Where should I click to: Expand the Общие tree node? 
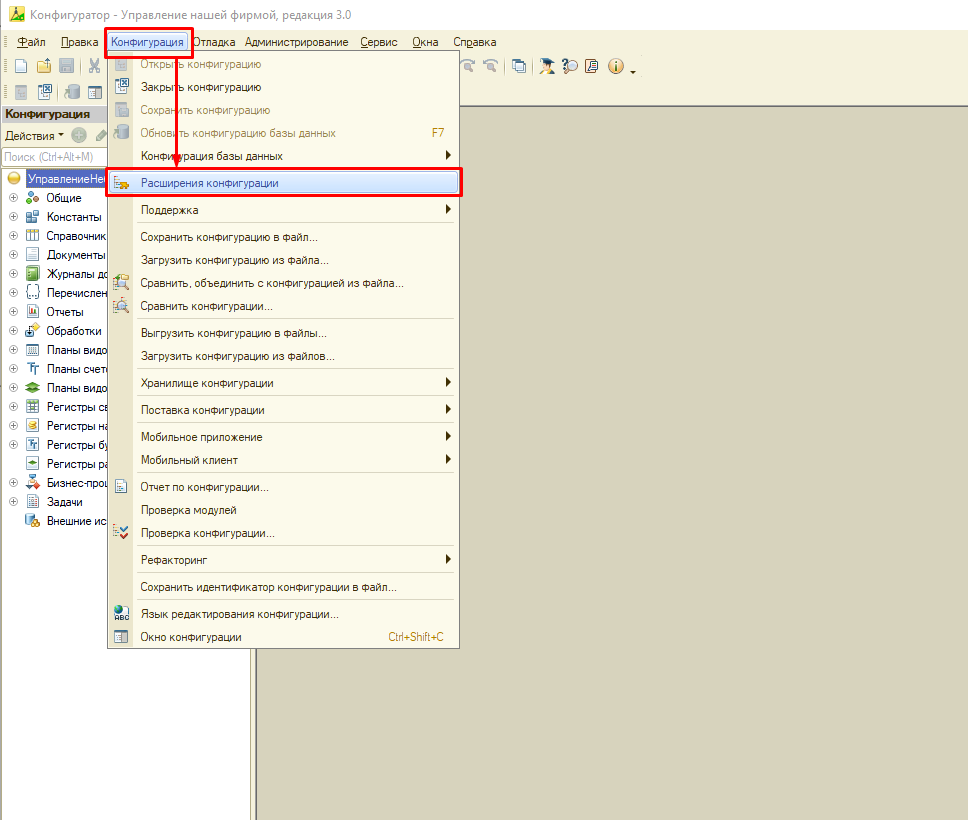(x=13, y=198)
